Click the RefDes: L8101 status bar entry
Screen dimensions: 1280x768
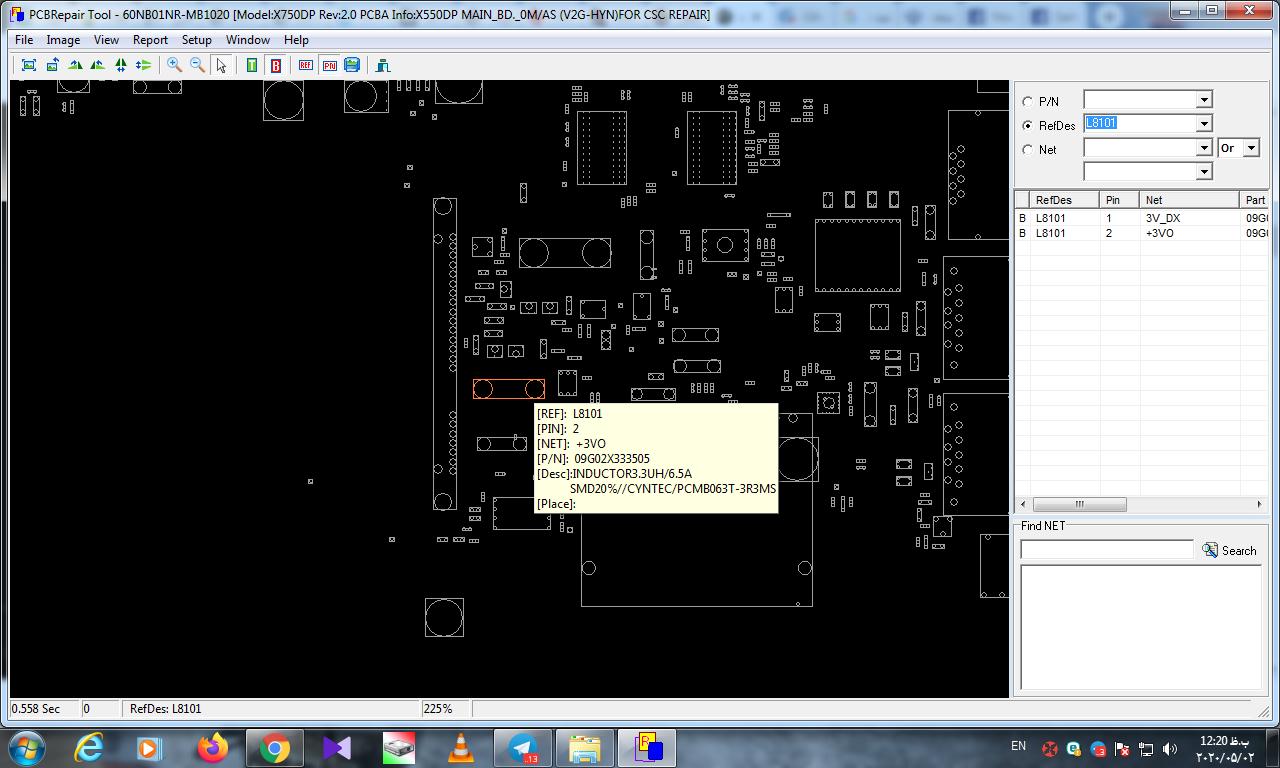165,709
